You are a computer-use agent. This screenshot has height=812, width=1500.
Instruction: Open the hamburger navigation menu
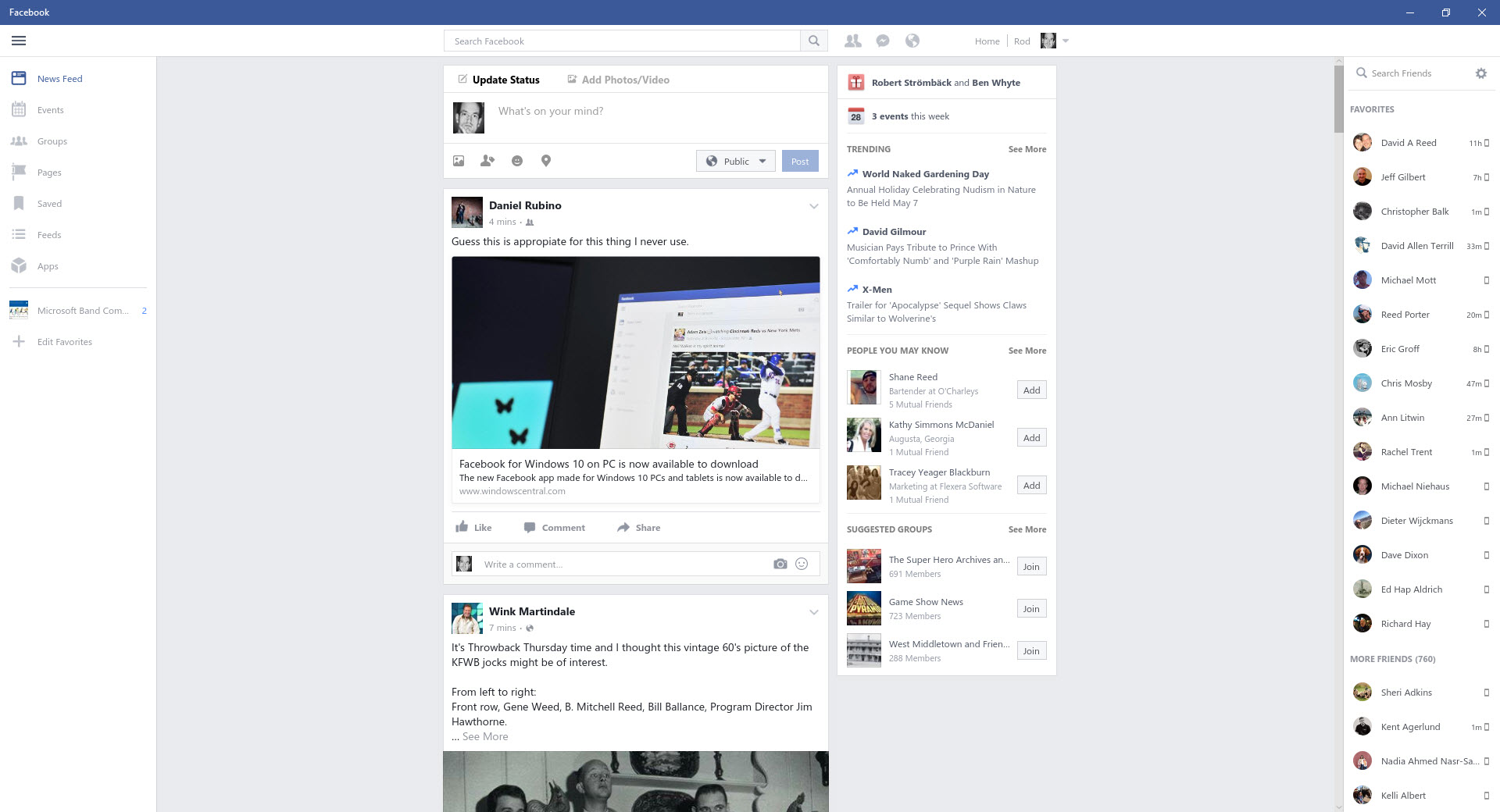tap(19, 41)
